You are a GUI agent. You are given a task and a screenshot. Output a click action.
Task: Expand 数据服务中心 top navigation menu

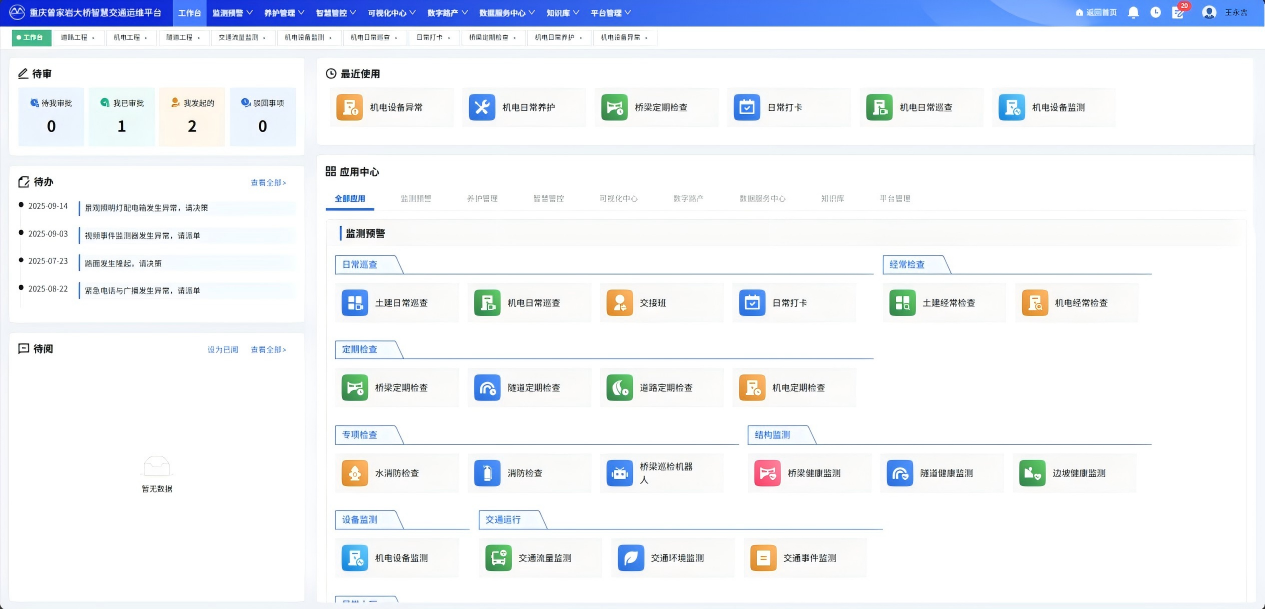[x=506, y=13]
